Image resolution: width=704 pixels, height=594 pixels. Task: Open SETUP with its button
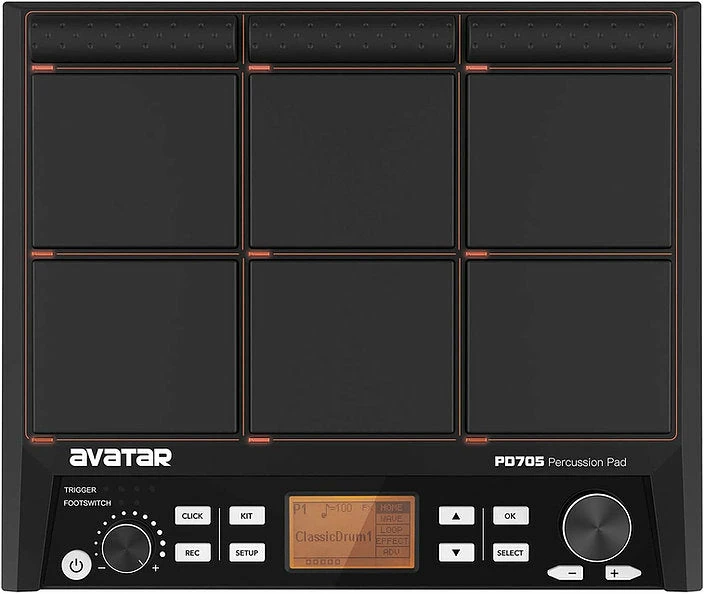point(246,552)
